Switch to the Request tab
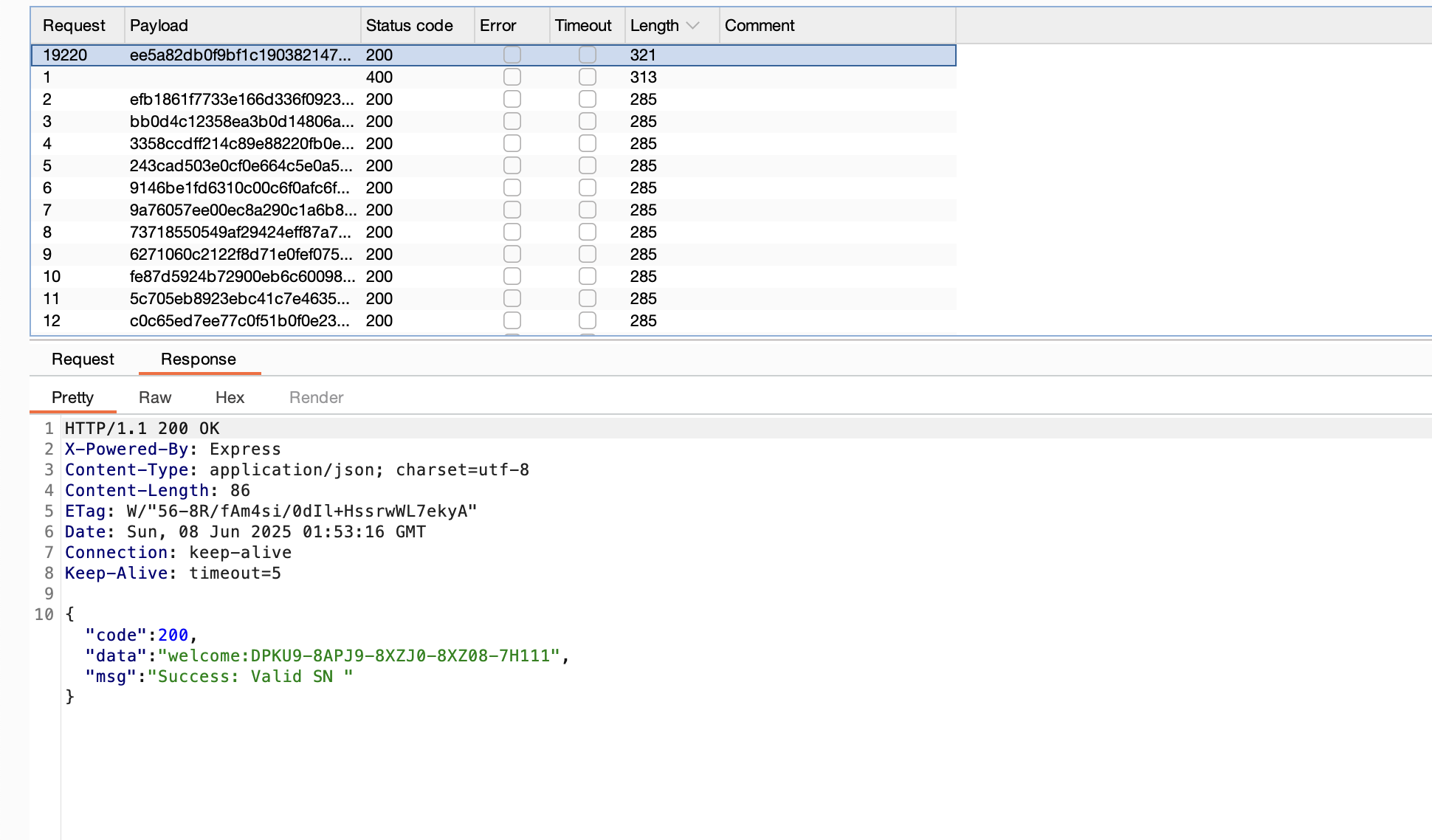 coord(83,359)
